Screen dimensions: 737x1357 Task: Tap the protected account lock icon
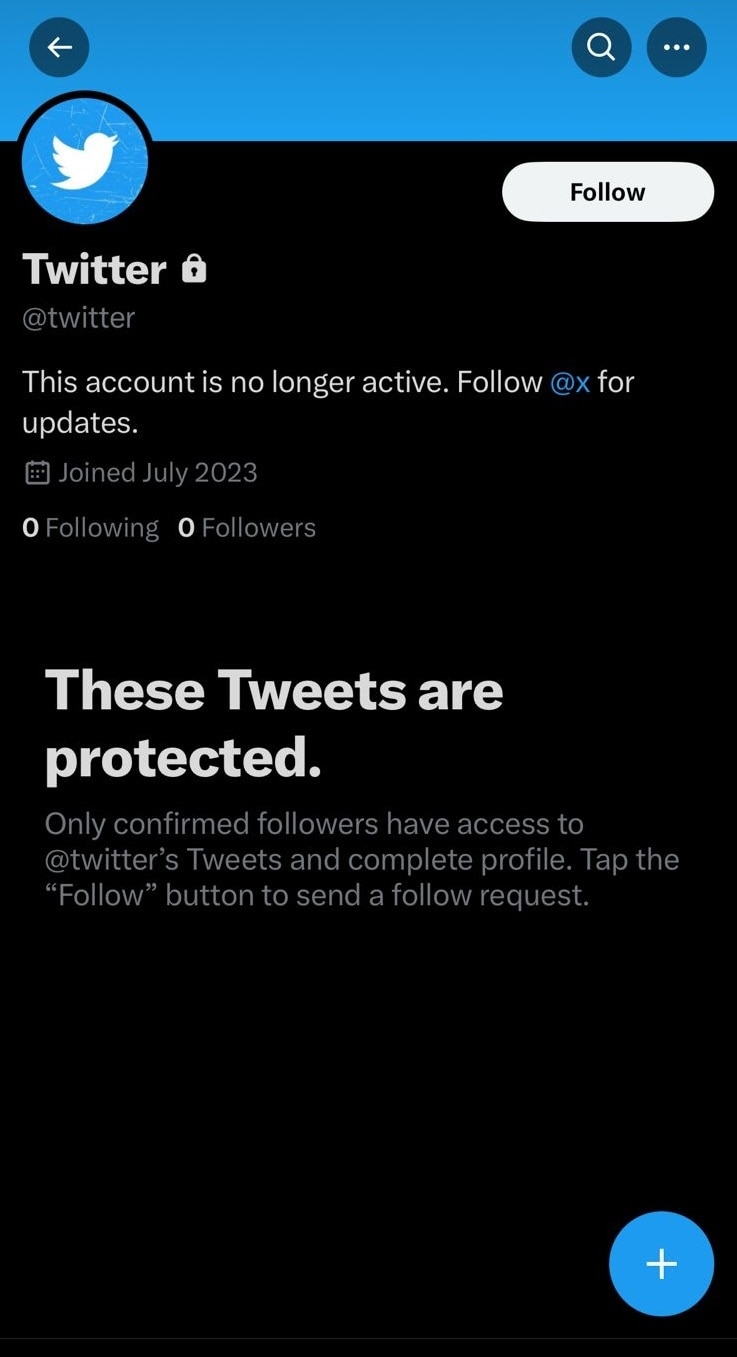coord(196,267)
